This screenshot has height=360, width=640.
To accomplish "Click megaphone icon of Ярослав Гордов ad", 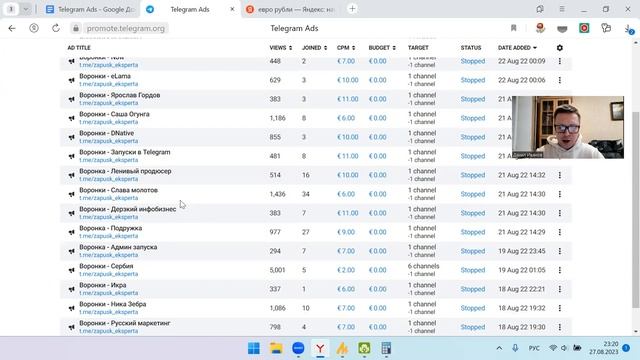I will pyautogui.click(x=72, y=99).
